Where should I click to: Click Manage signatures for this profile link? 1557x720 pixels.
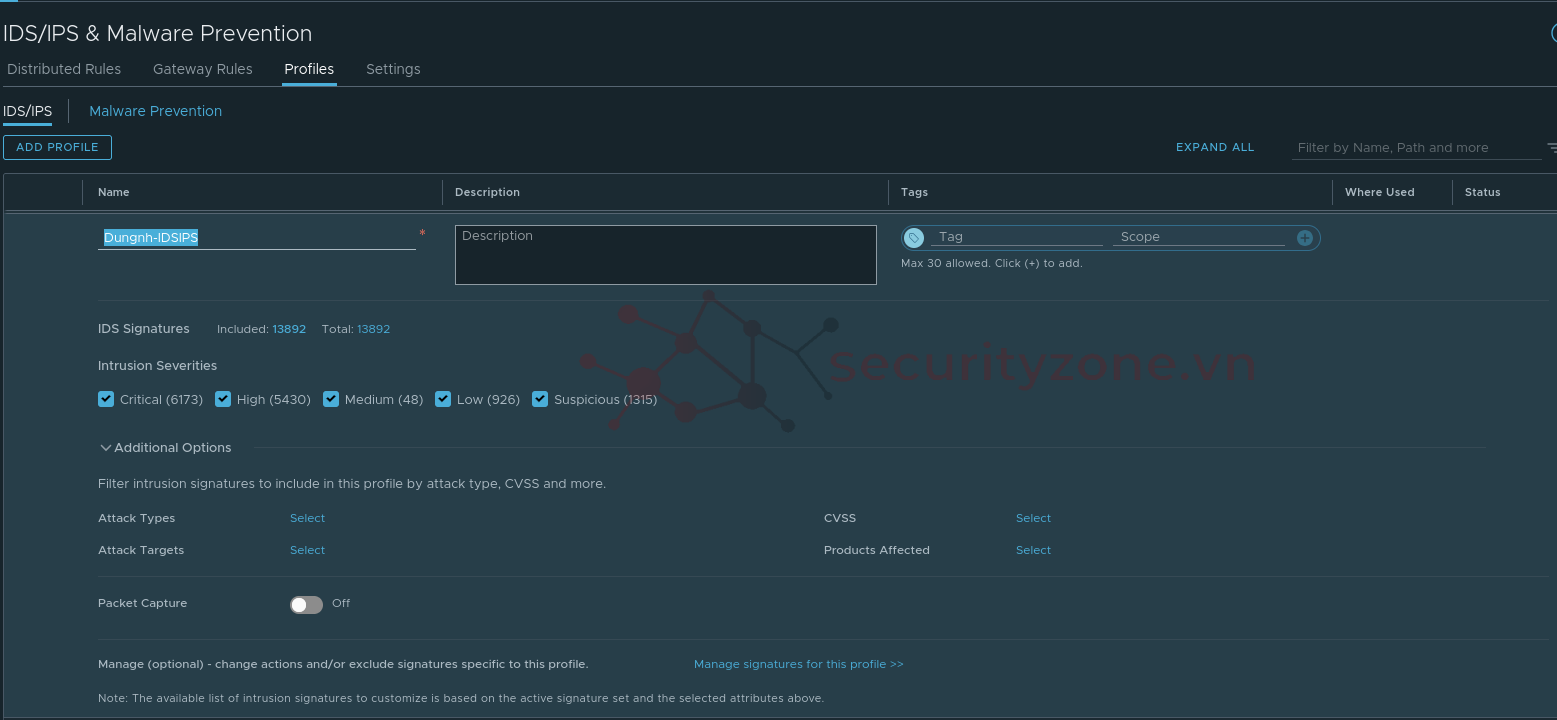(x=798, y=664)
